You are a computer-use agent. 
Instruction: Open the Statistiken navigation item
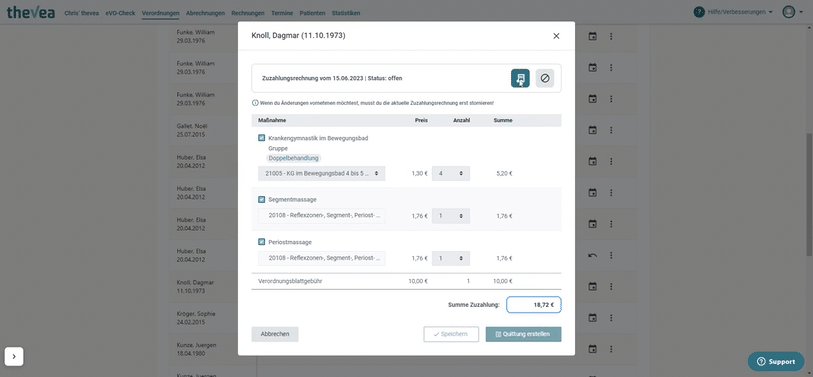click(x=346, y=13)
